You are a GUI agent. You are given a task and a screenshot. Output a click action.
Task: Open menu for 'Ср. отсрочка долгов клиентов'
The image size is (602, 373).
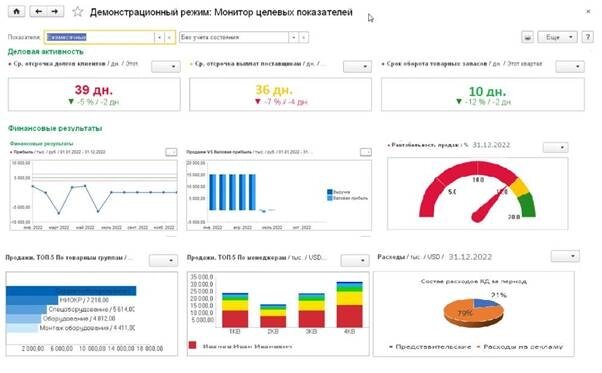pos(165,66)
